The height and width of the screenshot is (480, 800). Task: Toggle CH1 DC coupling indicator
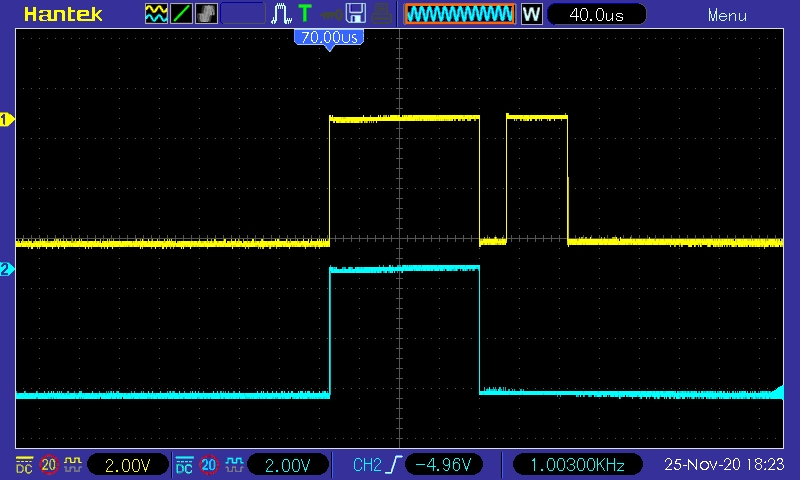24,465
